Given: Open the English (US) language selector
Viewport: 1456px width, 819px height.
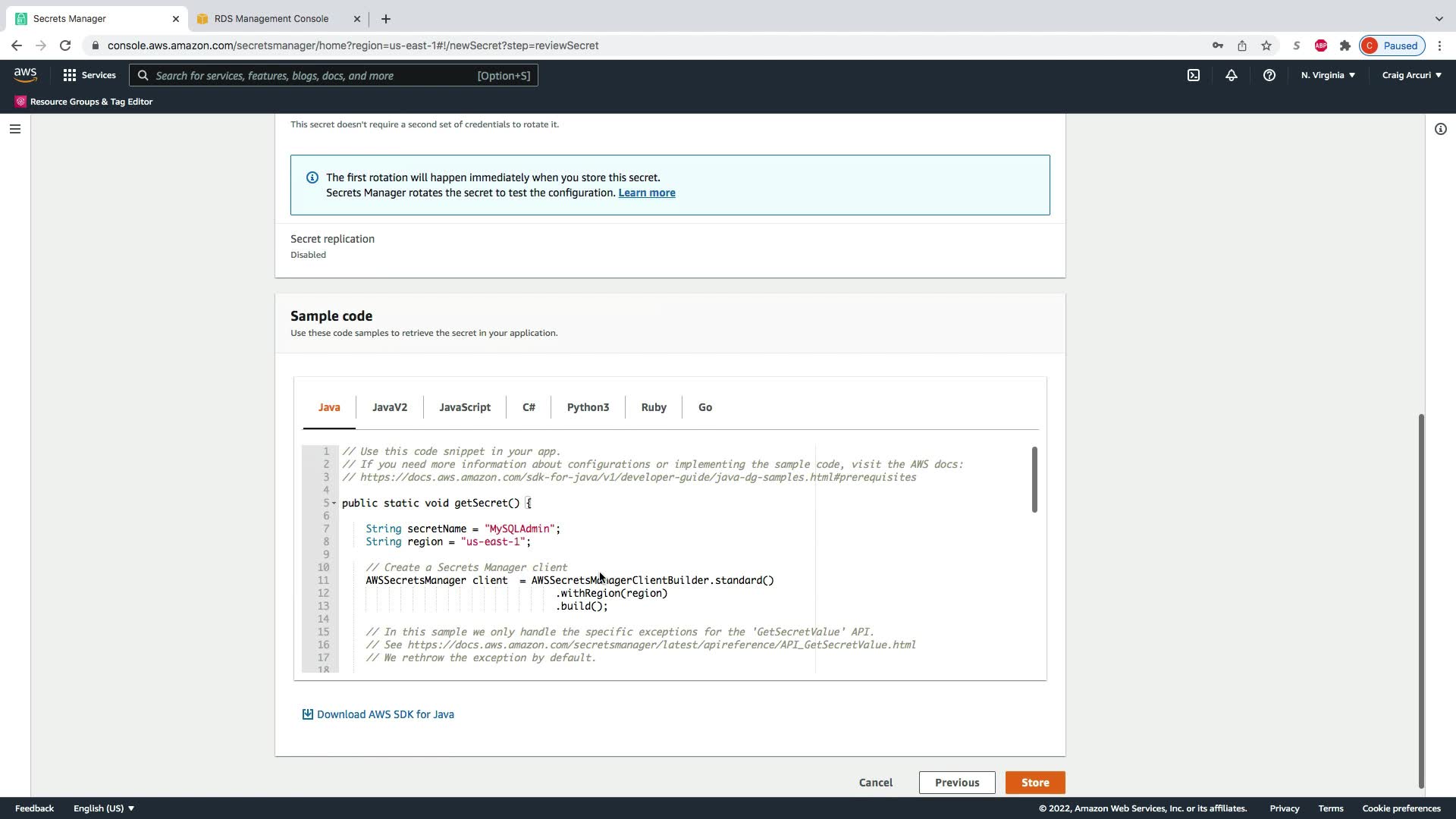Looking at the screenshot, I should 103,808.
